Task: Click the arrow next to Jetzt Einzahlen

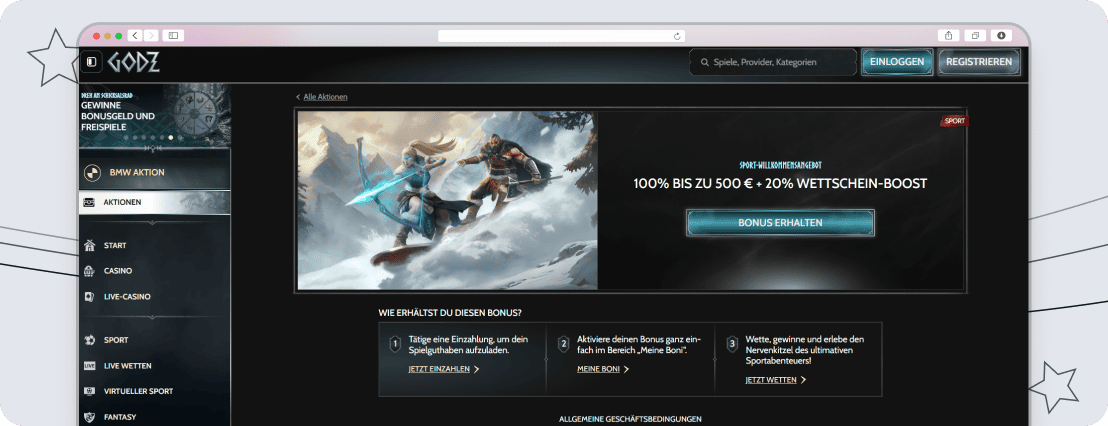Action: coord(476,369)
